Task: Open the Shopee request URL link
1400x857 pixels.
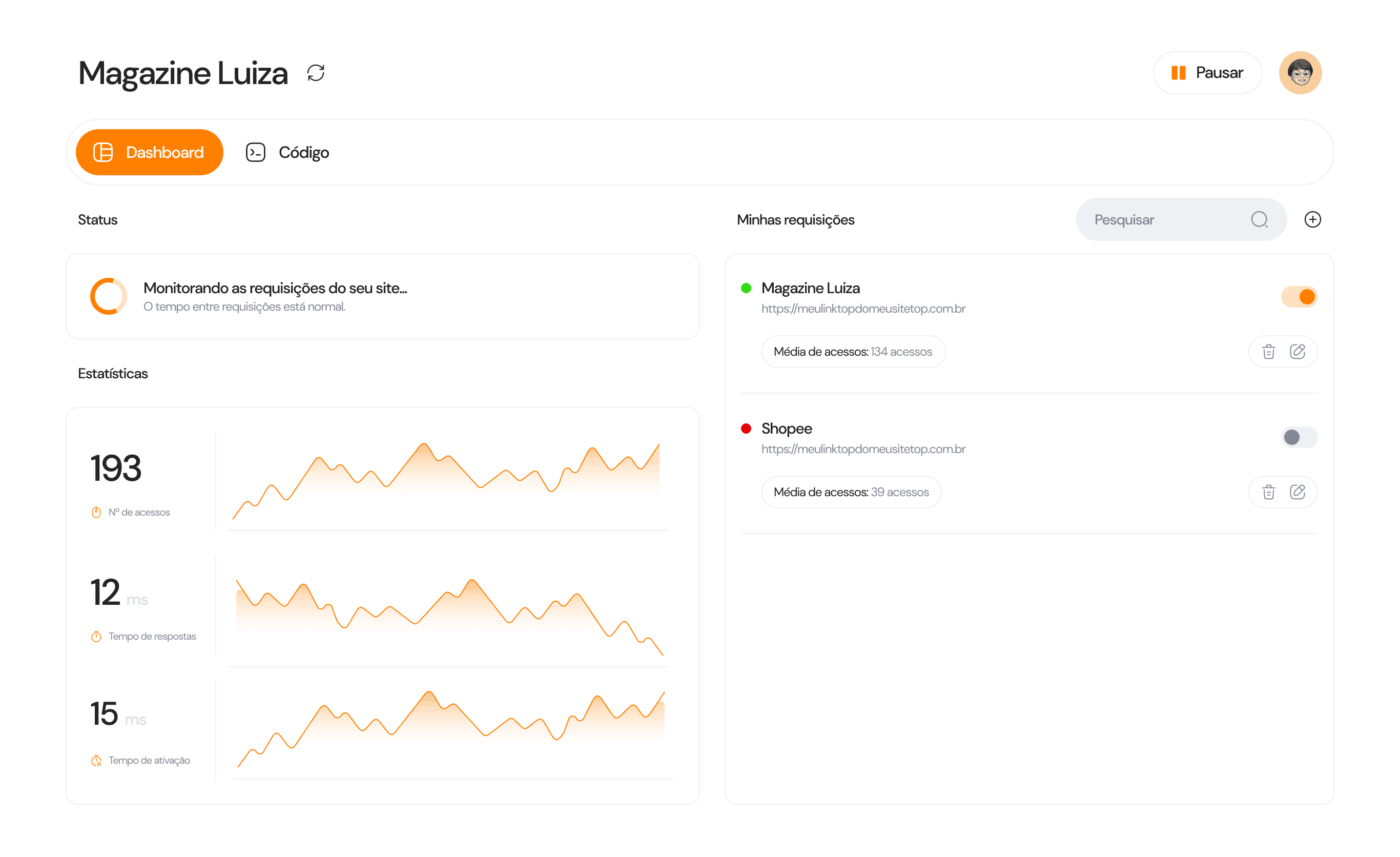Action: pyautogui.click(x=862, y=449)
